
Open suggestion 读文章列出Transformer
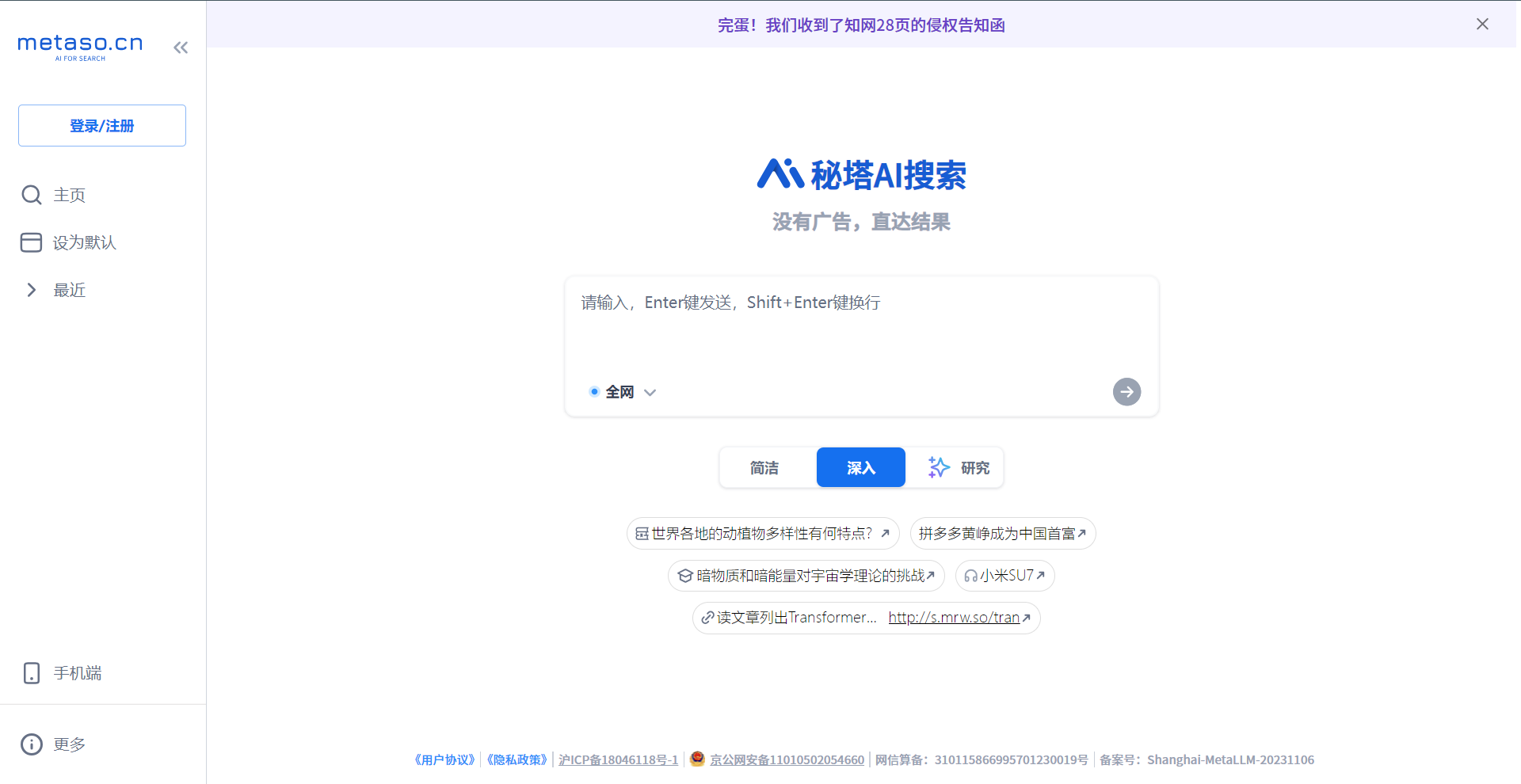796,618
